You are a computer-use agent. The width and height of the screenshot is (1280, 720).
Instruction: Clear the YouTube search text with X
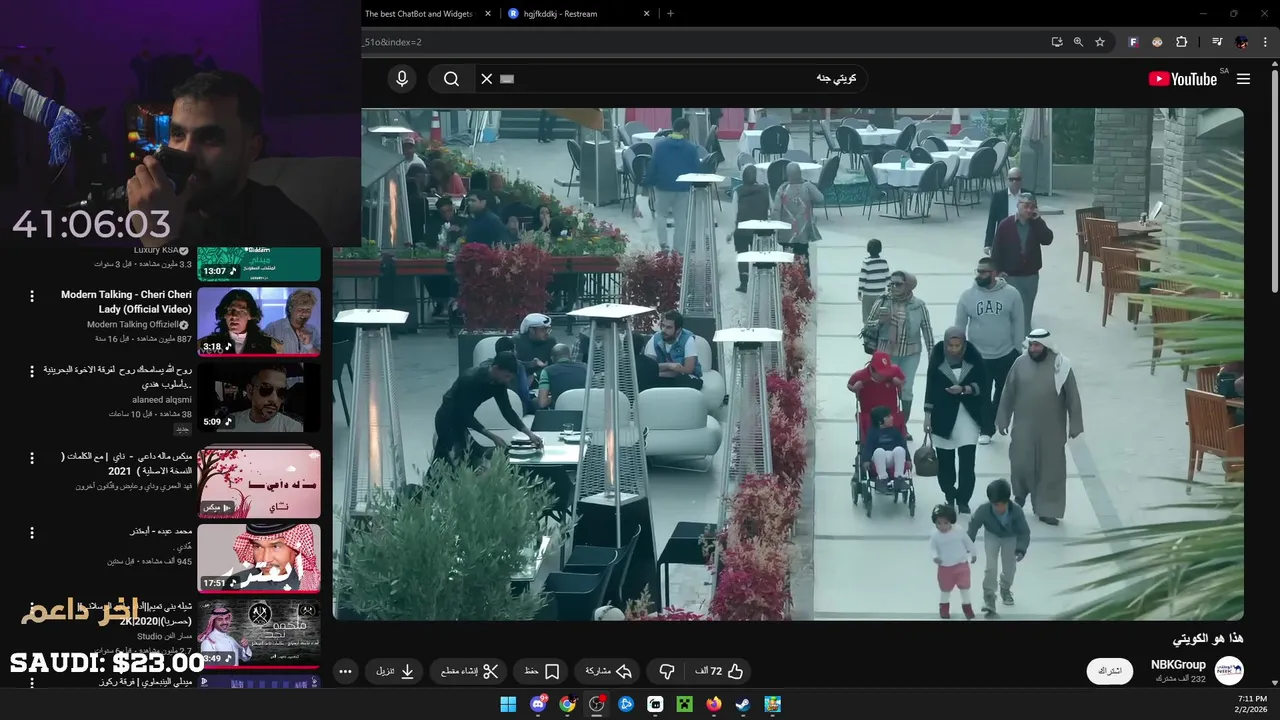pos(487,79)
